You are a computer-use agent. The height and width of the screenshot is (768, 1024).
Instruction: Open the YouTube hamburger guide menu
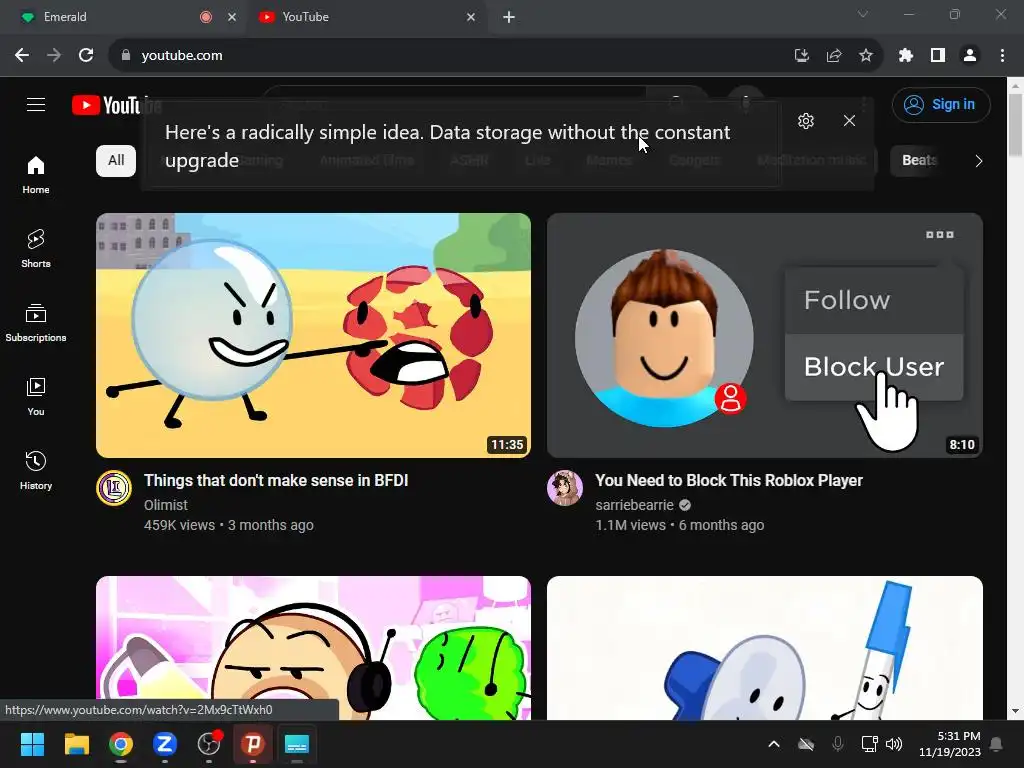click(36, 104)
